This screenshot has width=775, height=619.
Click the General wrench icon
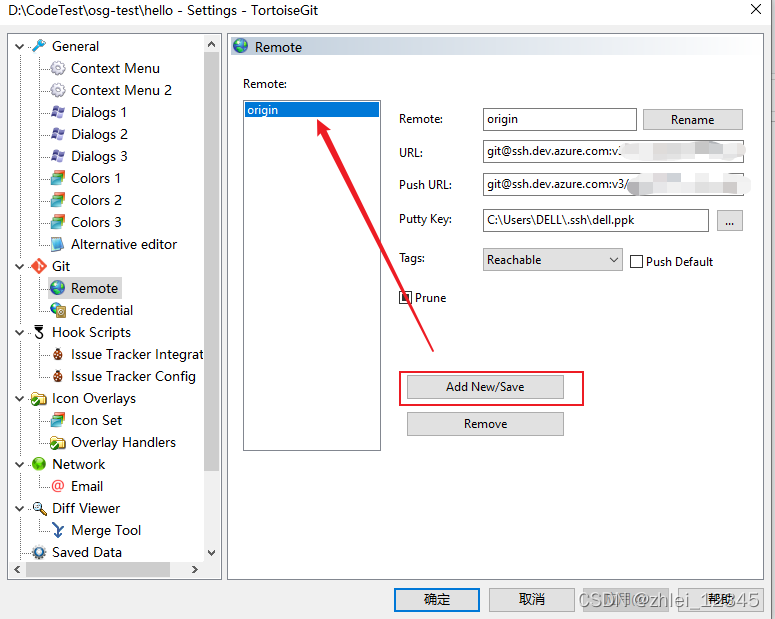pyautogui.click(x=39, y=46)
